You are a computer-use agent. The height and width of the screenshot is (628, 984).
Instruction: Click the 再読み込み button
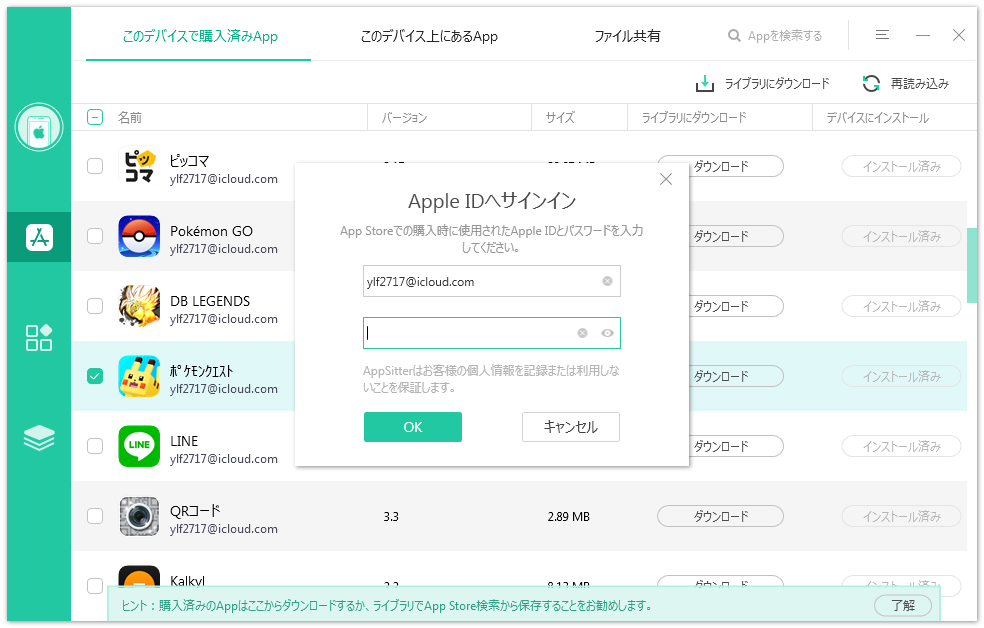906,83
